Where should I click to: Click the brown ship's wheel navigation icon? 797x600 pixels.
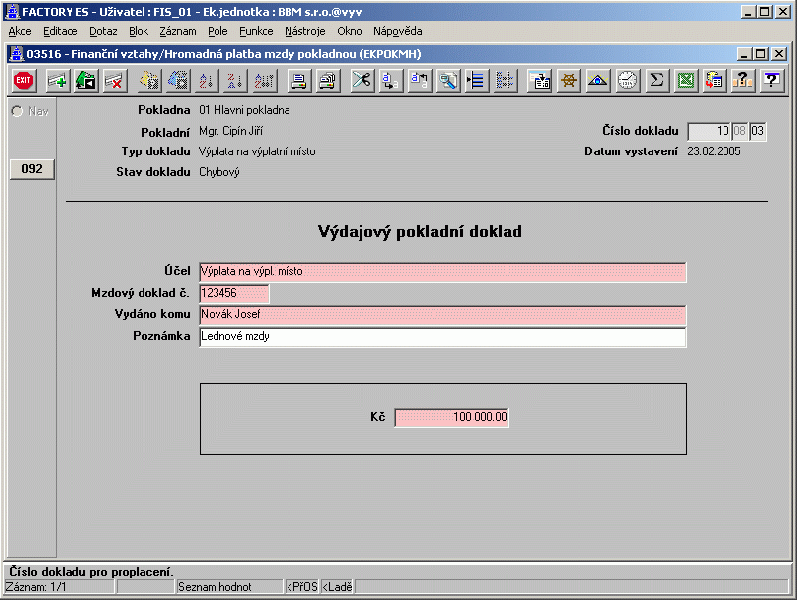[x=569, y=80]
